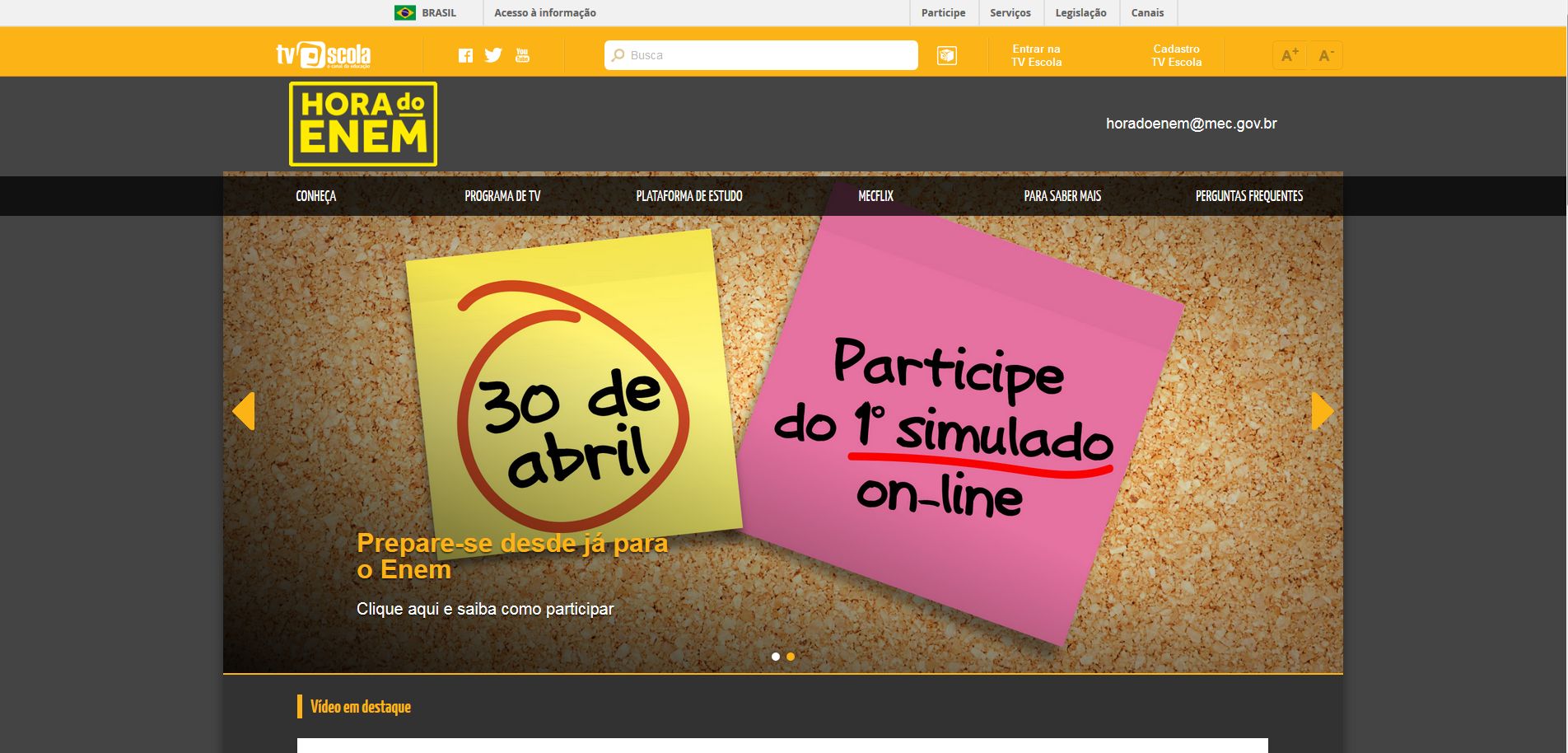Open the MECFLIX menu item

[x=877, y=196]
